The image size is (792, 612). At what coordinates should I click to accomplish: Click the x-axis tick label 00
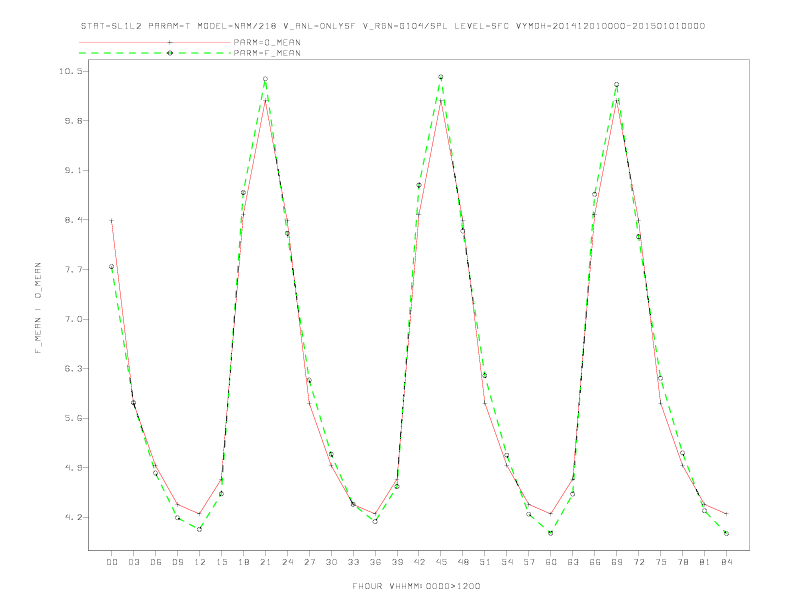point(112,562)
